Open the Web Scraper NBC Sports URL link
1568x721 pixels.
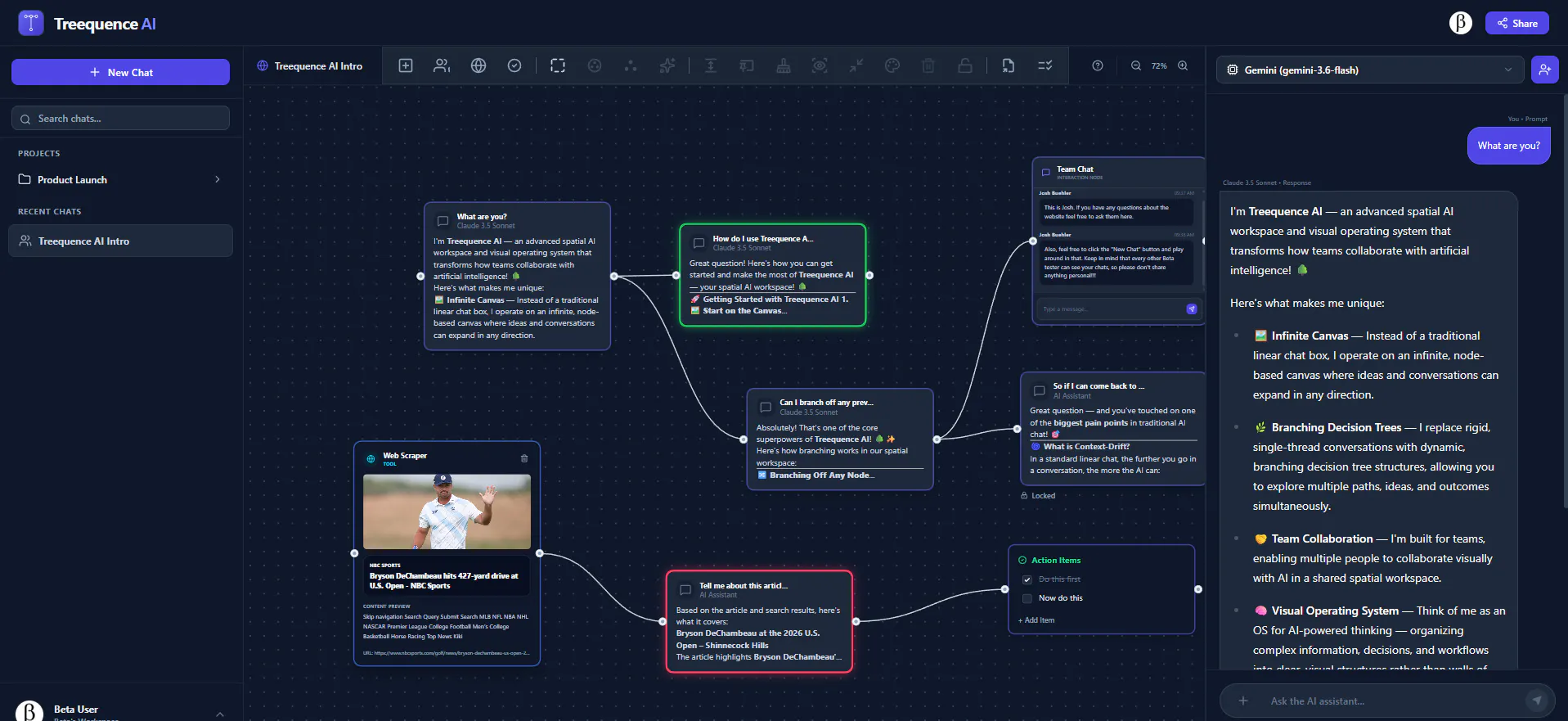click(447, 653)
